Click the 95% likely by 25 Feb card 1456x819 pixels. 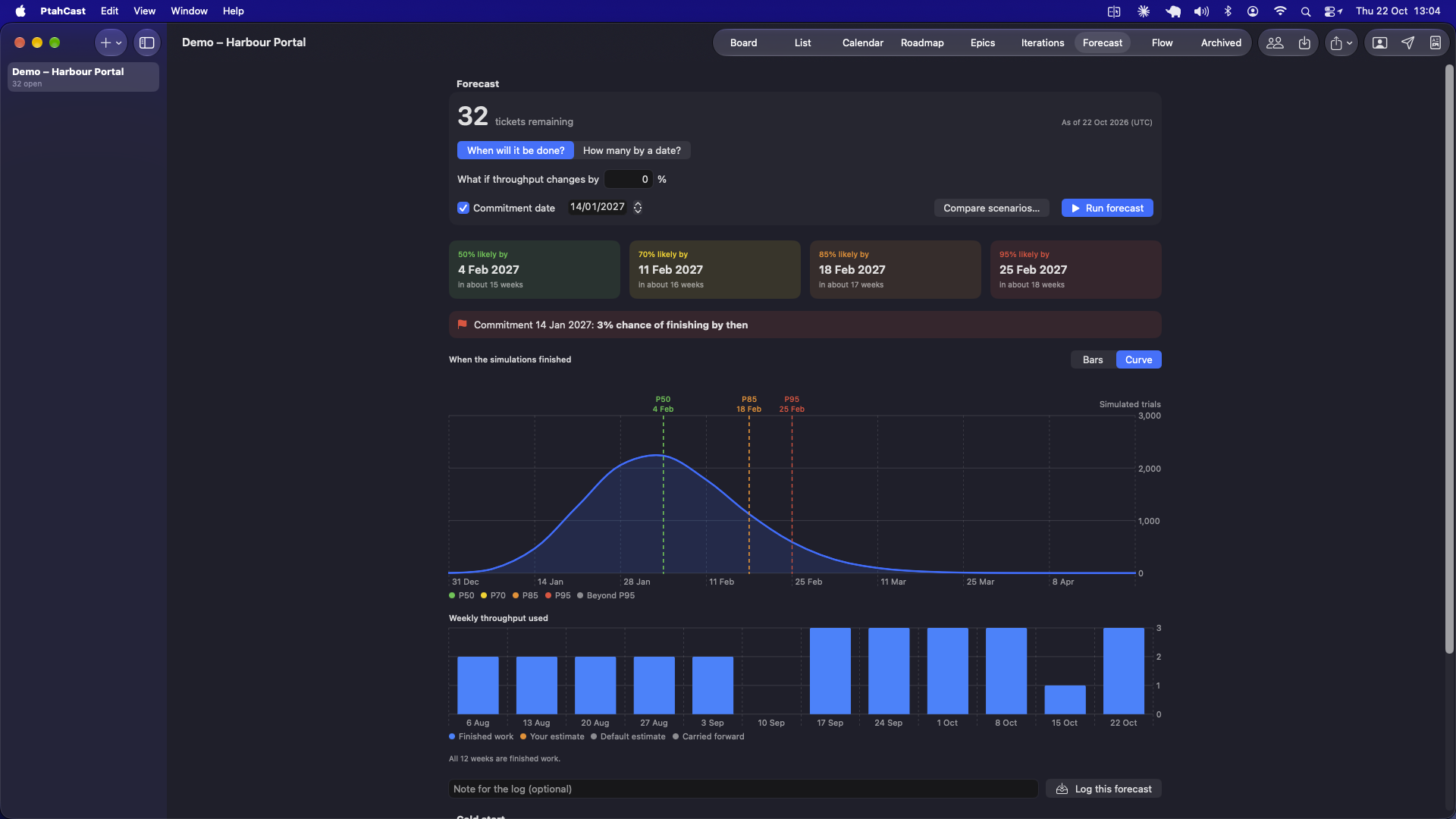click(1075, 270)
